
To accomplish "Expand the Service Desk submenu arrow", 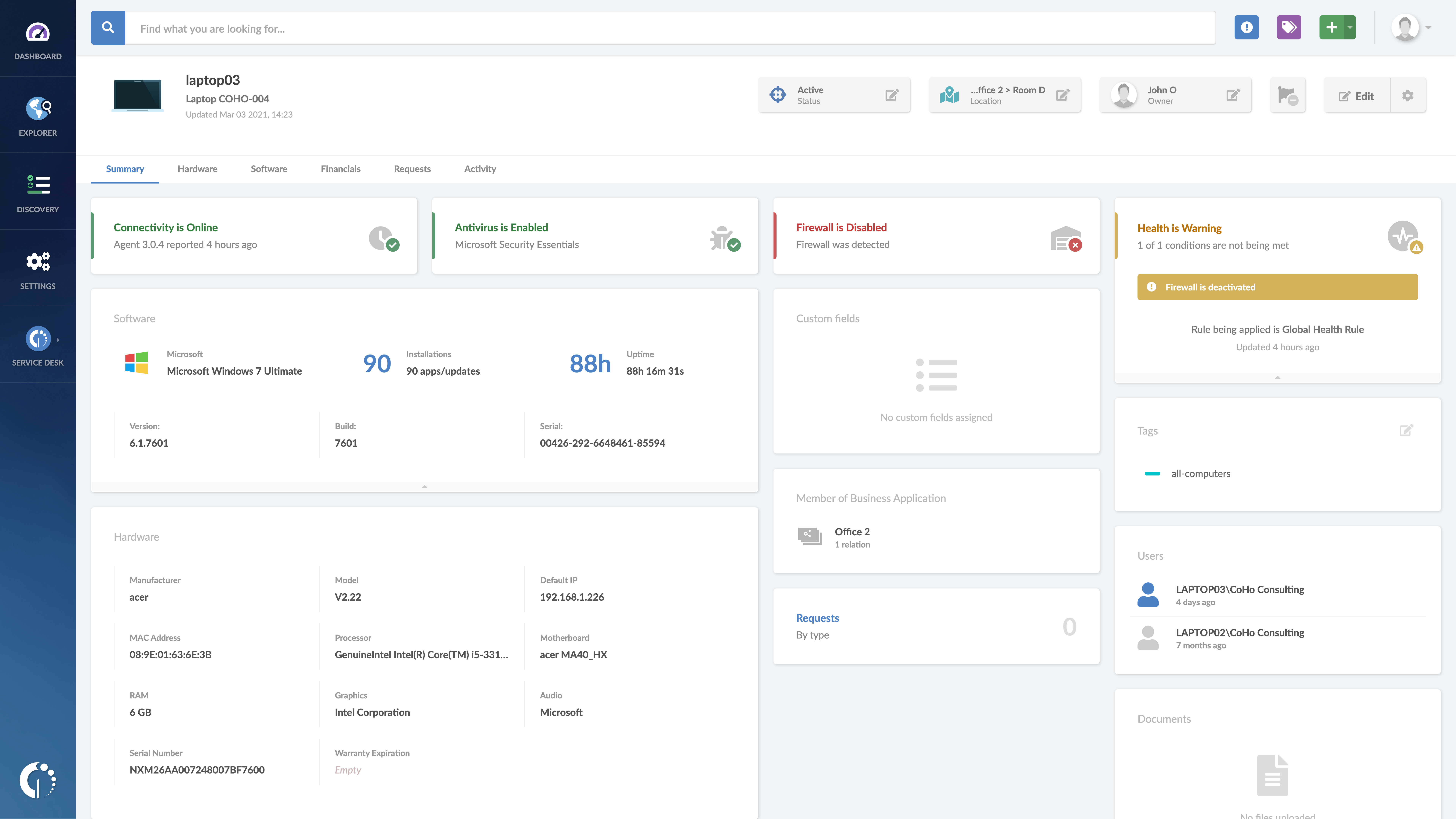I will pyautogui.click(x=58, y=340).
